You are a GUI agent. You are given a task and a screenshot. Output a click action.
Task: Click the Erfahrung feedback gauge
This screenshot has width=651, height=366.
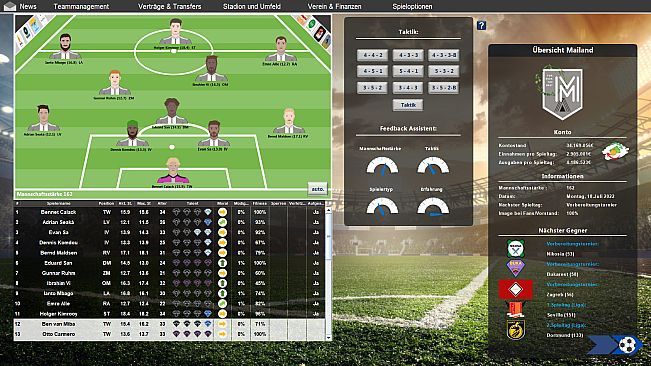[x=433, y=206]
